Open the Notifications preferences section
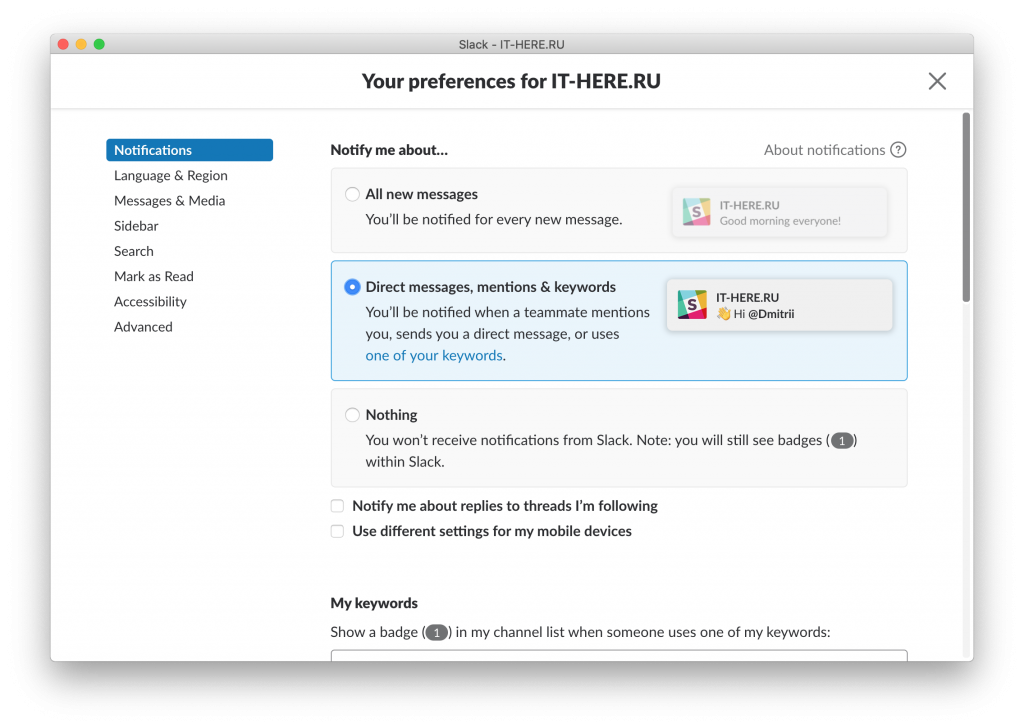The height and width of the screenshot is (728, 1024). pos(189,150)
